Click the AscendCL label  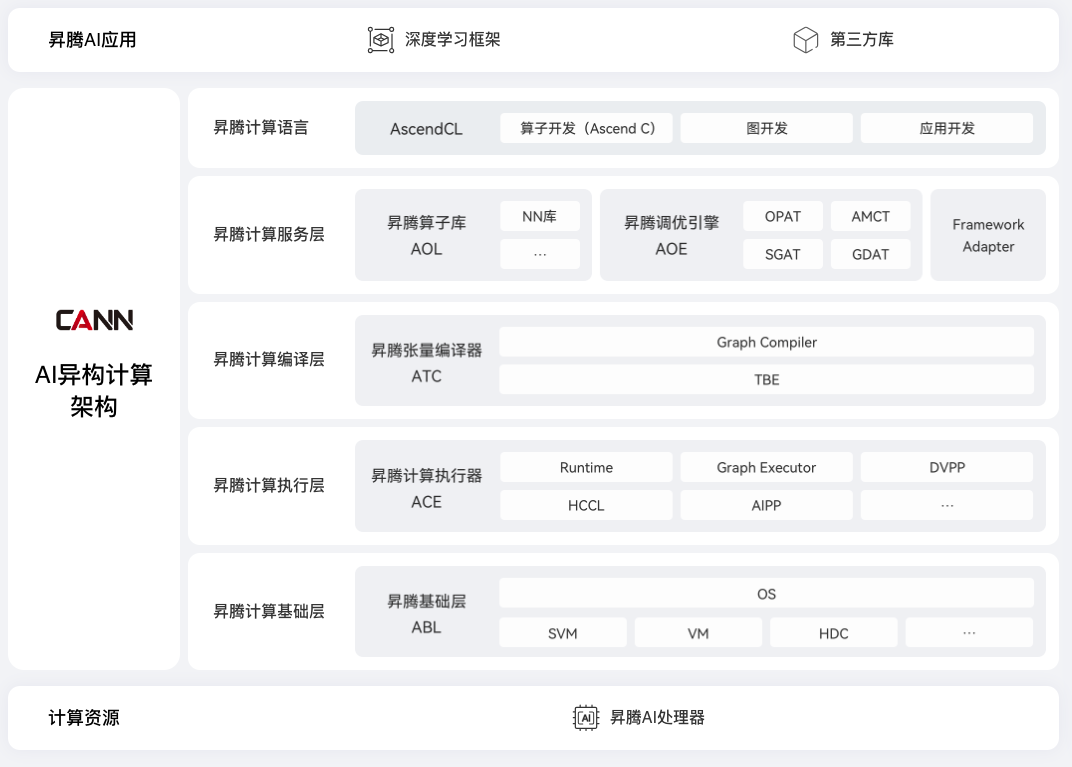[x=426, y=129]
